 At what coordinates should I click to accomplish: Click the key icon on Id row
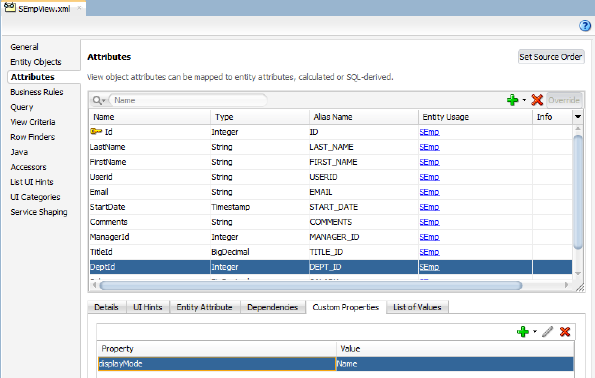point(96,132)
